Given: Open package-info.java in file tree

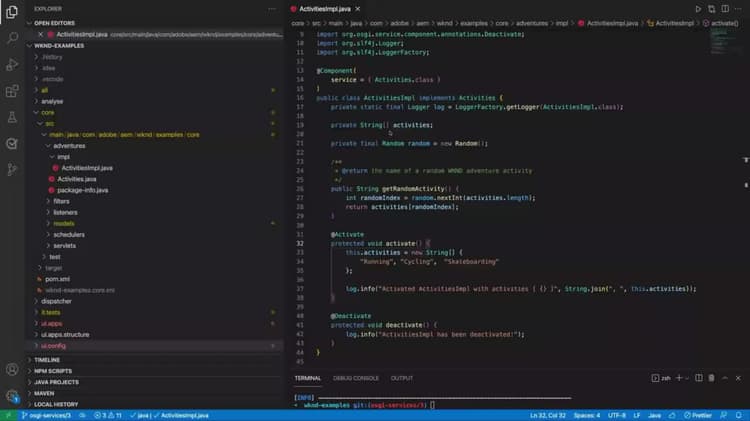Looking at the screenshot, I should pos(82,190).
